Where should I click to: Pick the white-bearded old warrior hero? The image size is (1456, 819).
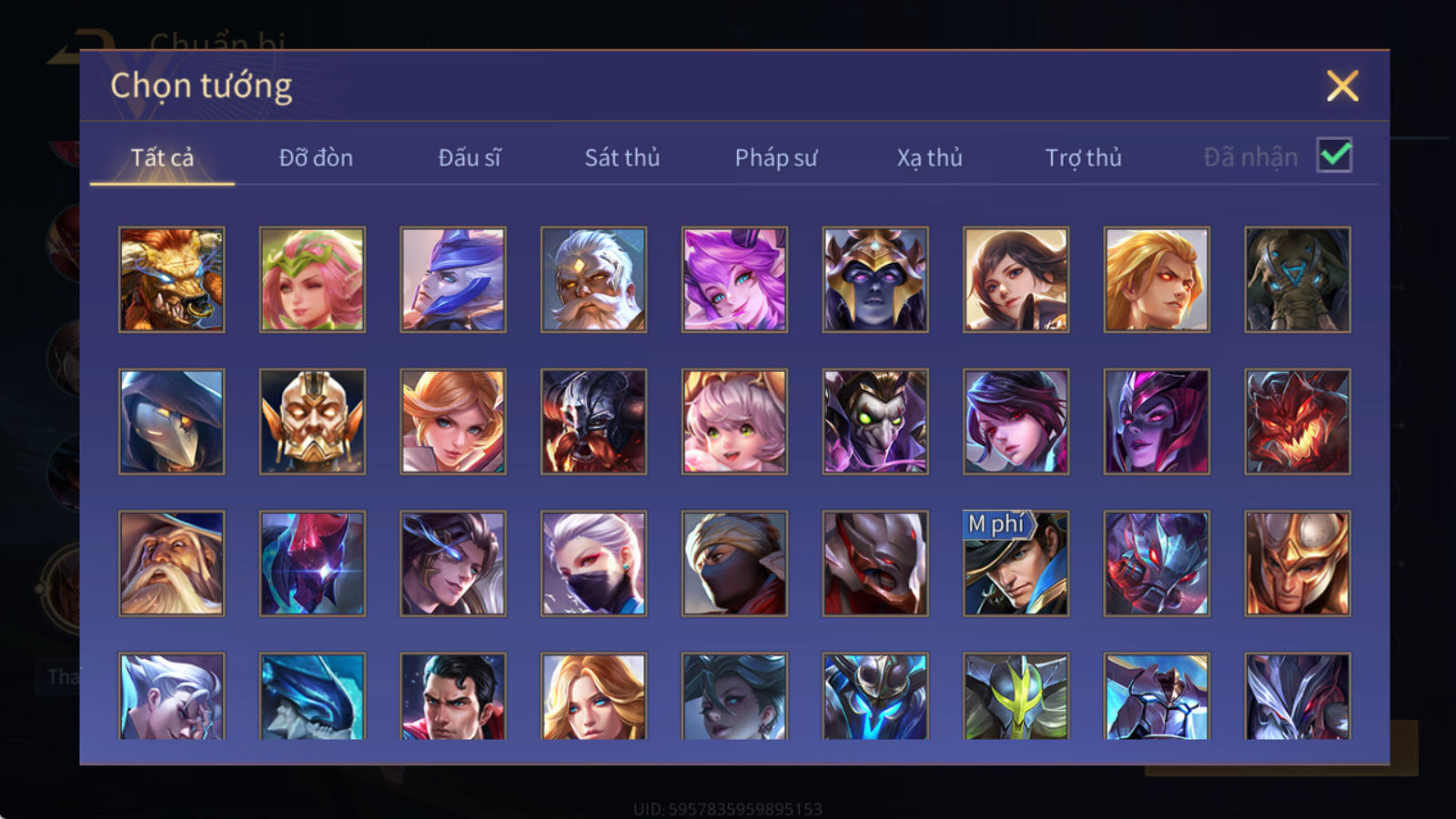tap(593, 279)
